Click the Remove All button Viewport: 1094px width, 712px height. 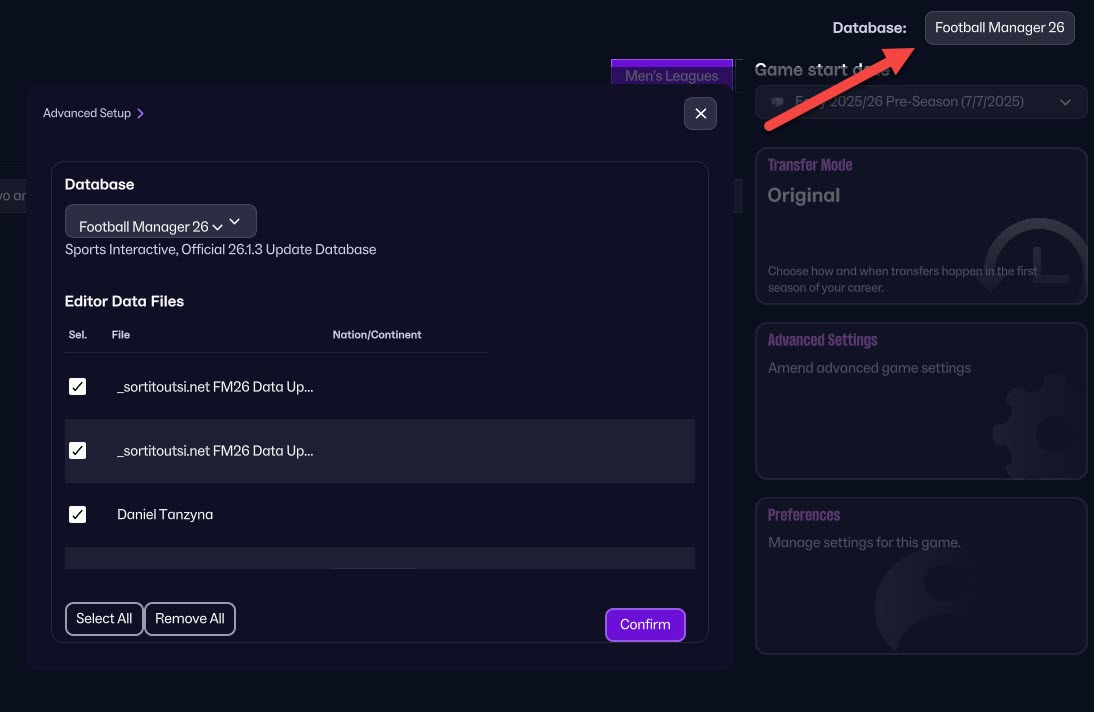(x=190, y=619)
